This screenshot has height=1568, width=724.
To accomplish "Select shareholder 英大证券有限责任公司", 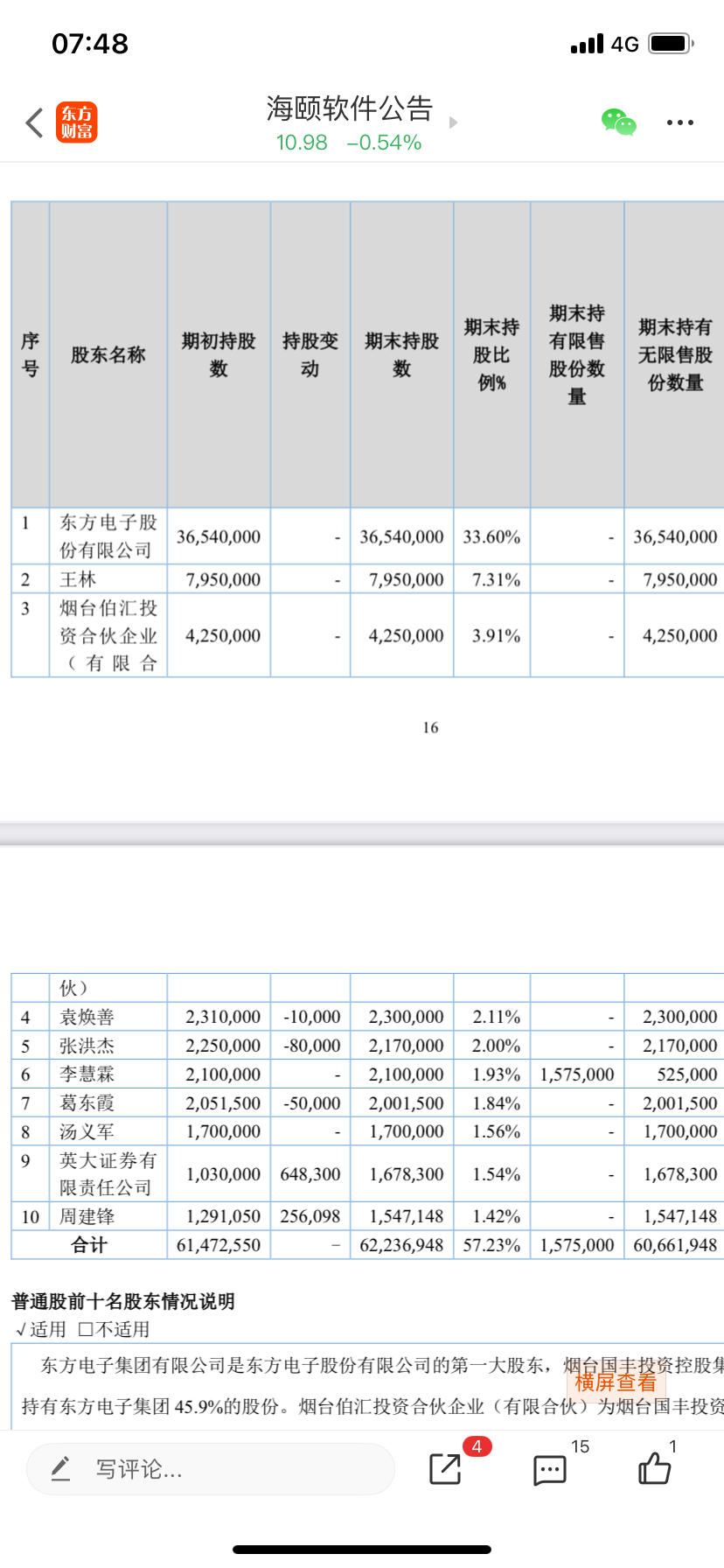I will tap(108, 1174).
